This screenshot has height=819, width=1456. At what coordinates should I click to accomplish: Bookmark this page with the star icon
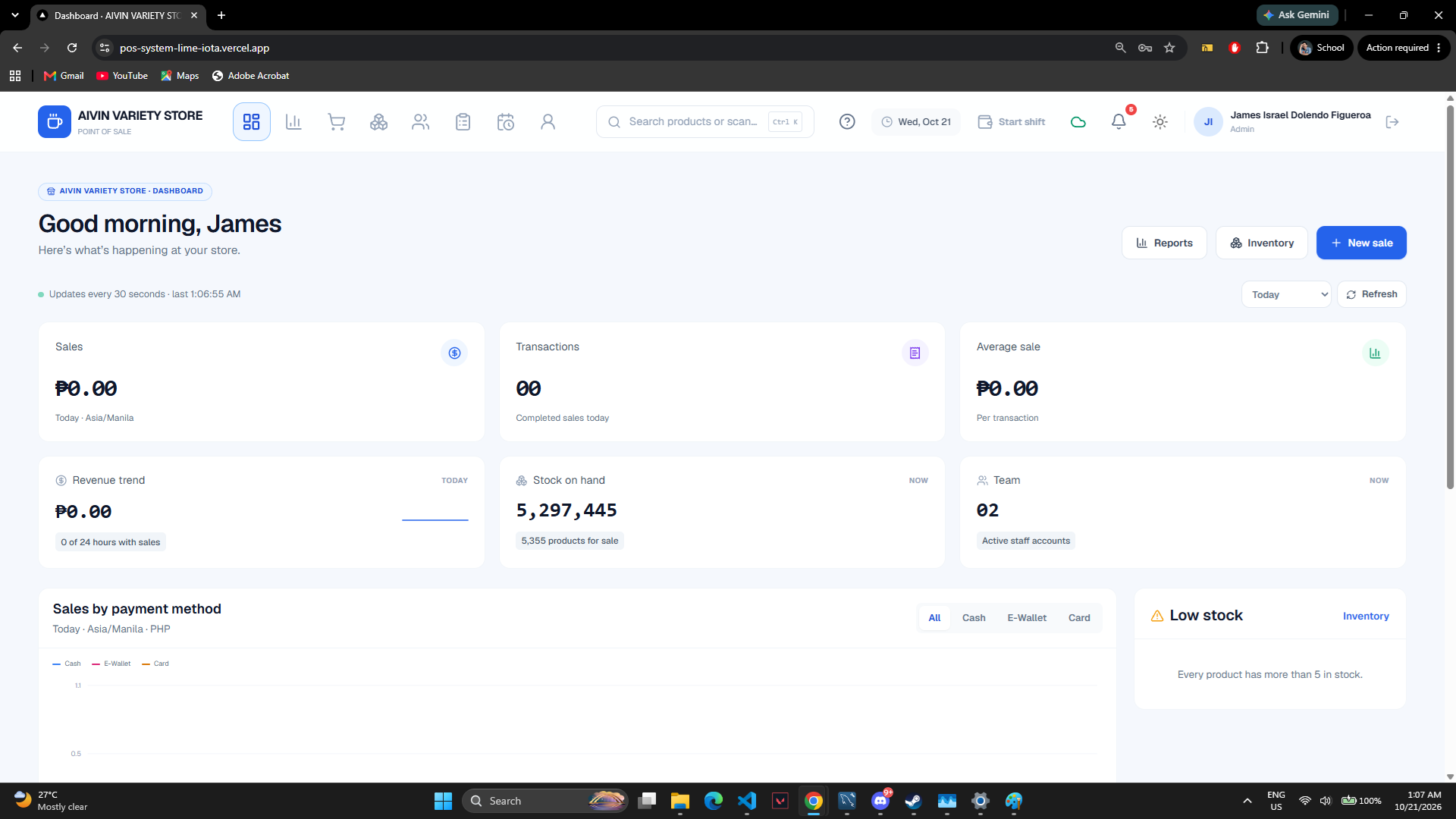(x=1169, y=48)
